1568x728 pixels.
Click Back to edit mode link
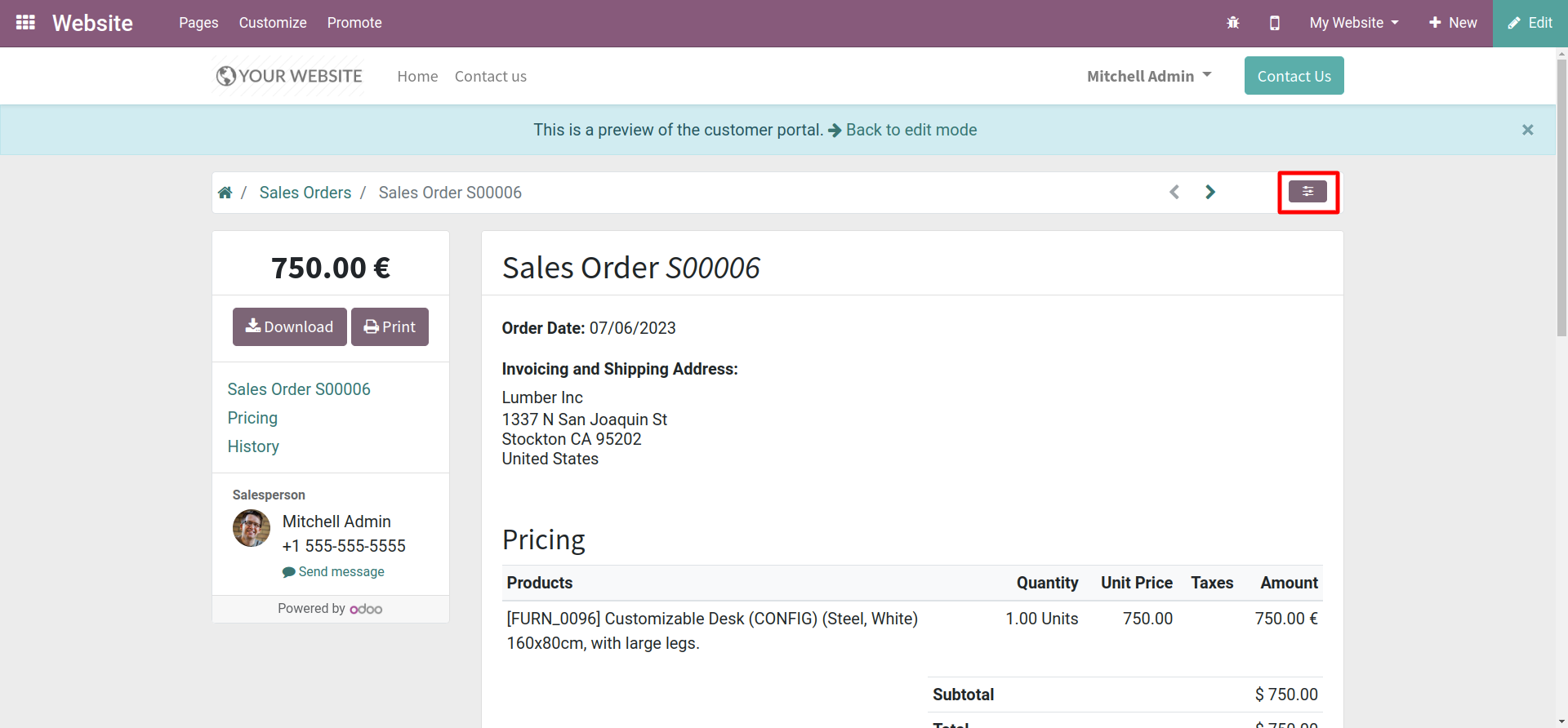[x=911, y=130]
